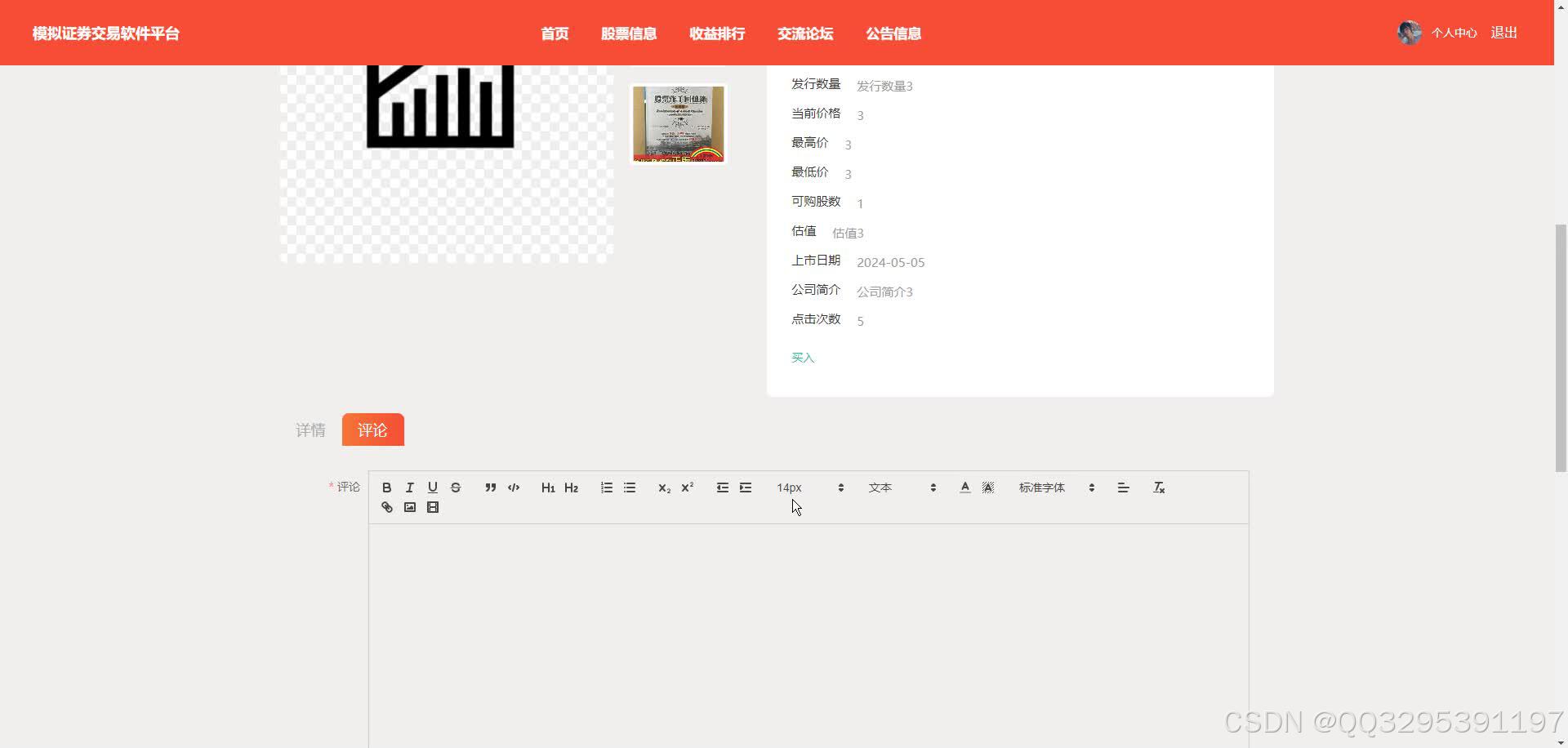Switch to the 详情 tab
The height and width of the screenshot is (748, 1568).
[310, 430]
